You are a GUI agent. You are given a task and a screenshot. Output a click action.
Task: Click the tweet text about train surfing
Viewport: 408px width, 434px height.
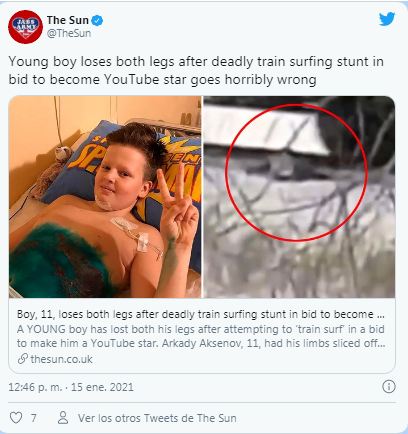196,71
